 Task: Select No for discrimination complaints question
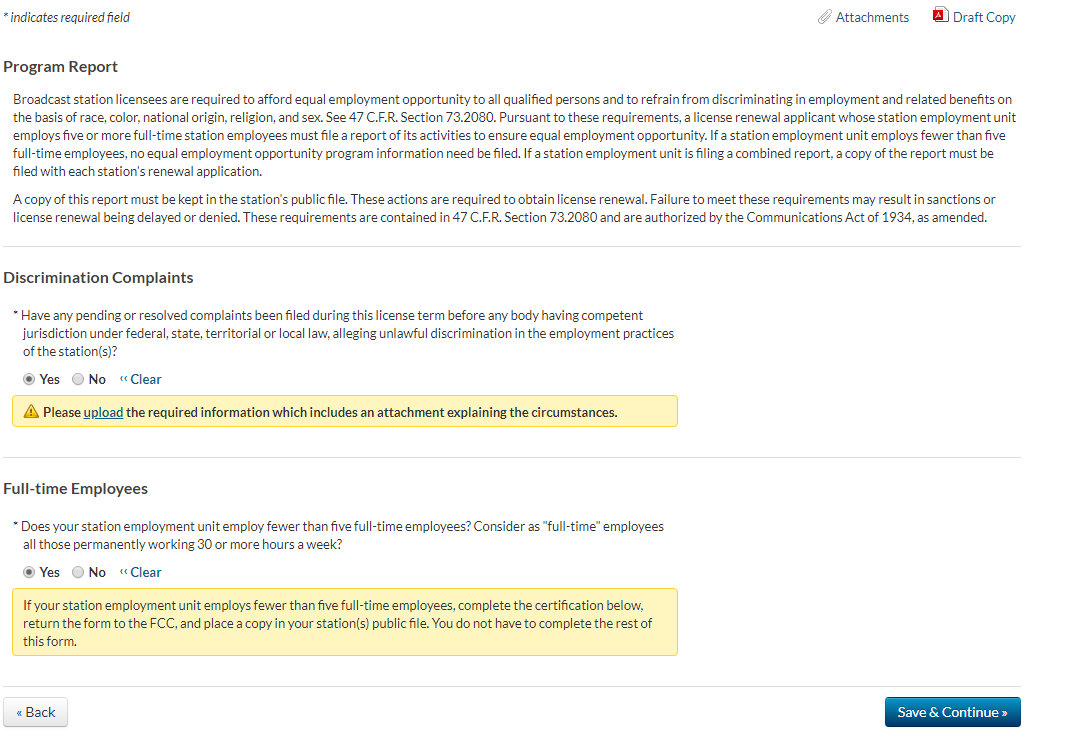click(78, 379)
